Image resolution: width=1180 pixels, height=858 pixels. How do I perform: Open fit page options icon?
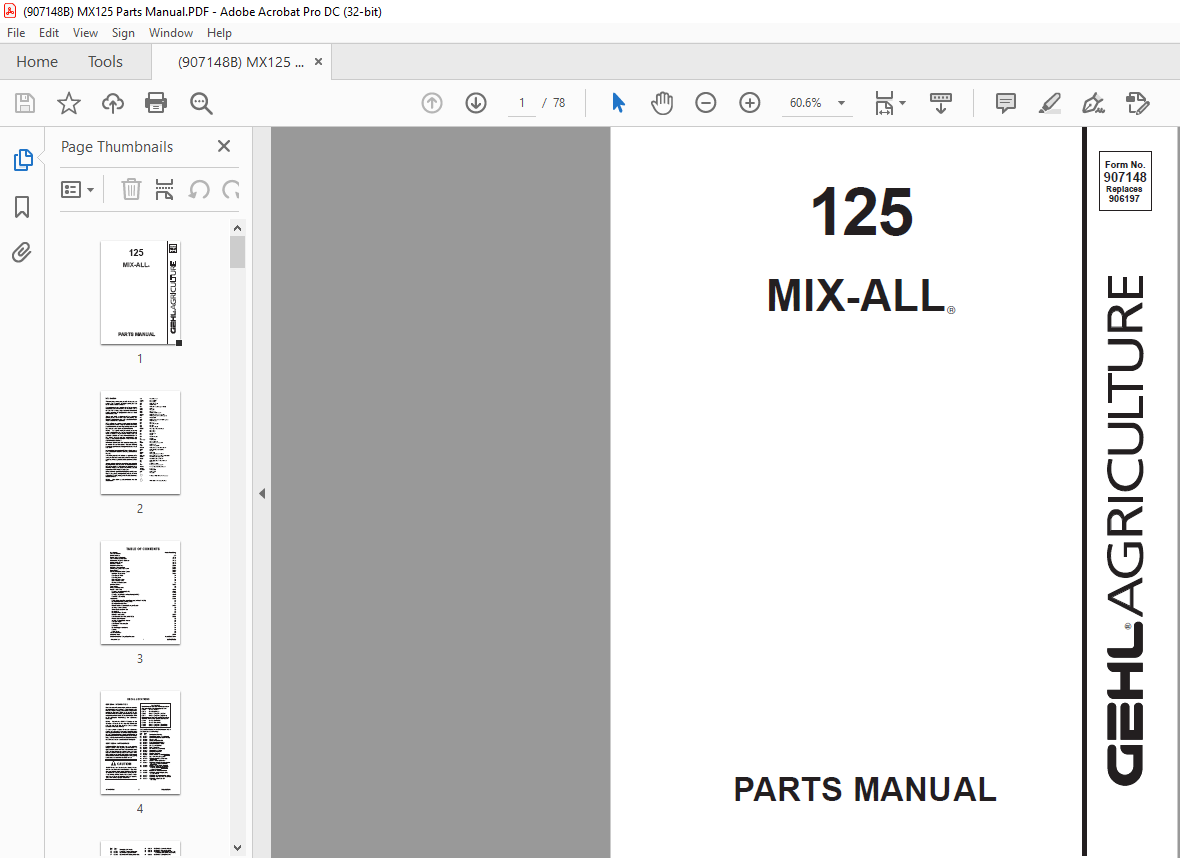[883, 103]
